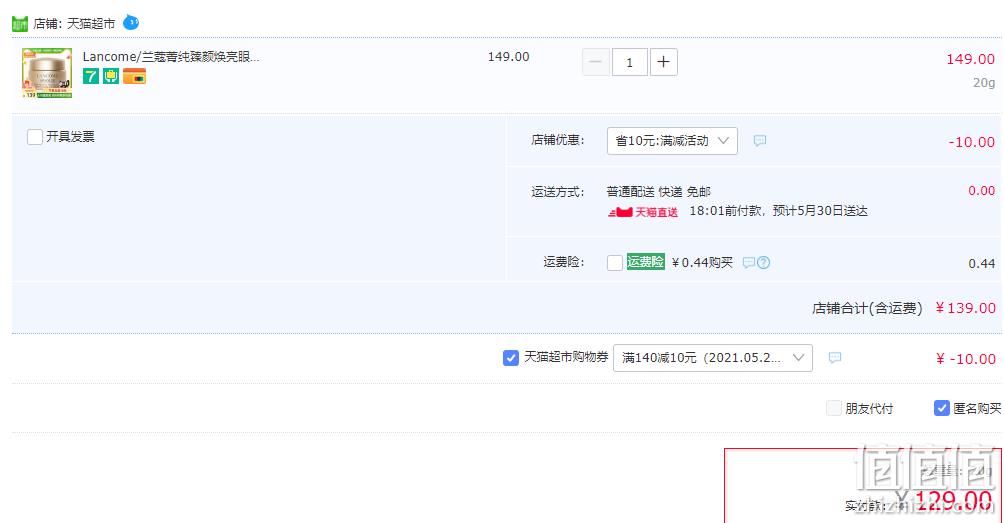This screenshot has height=523, width=1004.
Task: Uncheck the 匿名购买 anonymous purchase checkbox
Action: coord(941,408)
